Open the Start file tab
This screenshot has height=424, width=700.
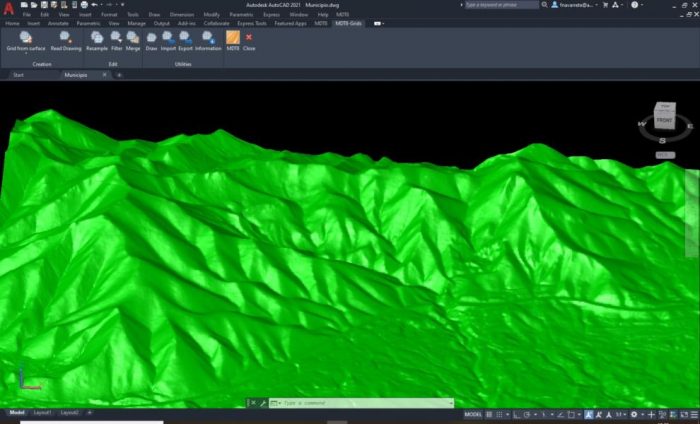[x=18, y=75]
